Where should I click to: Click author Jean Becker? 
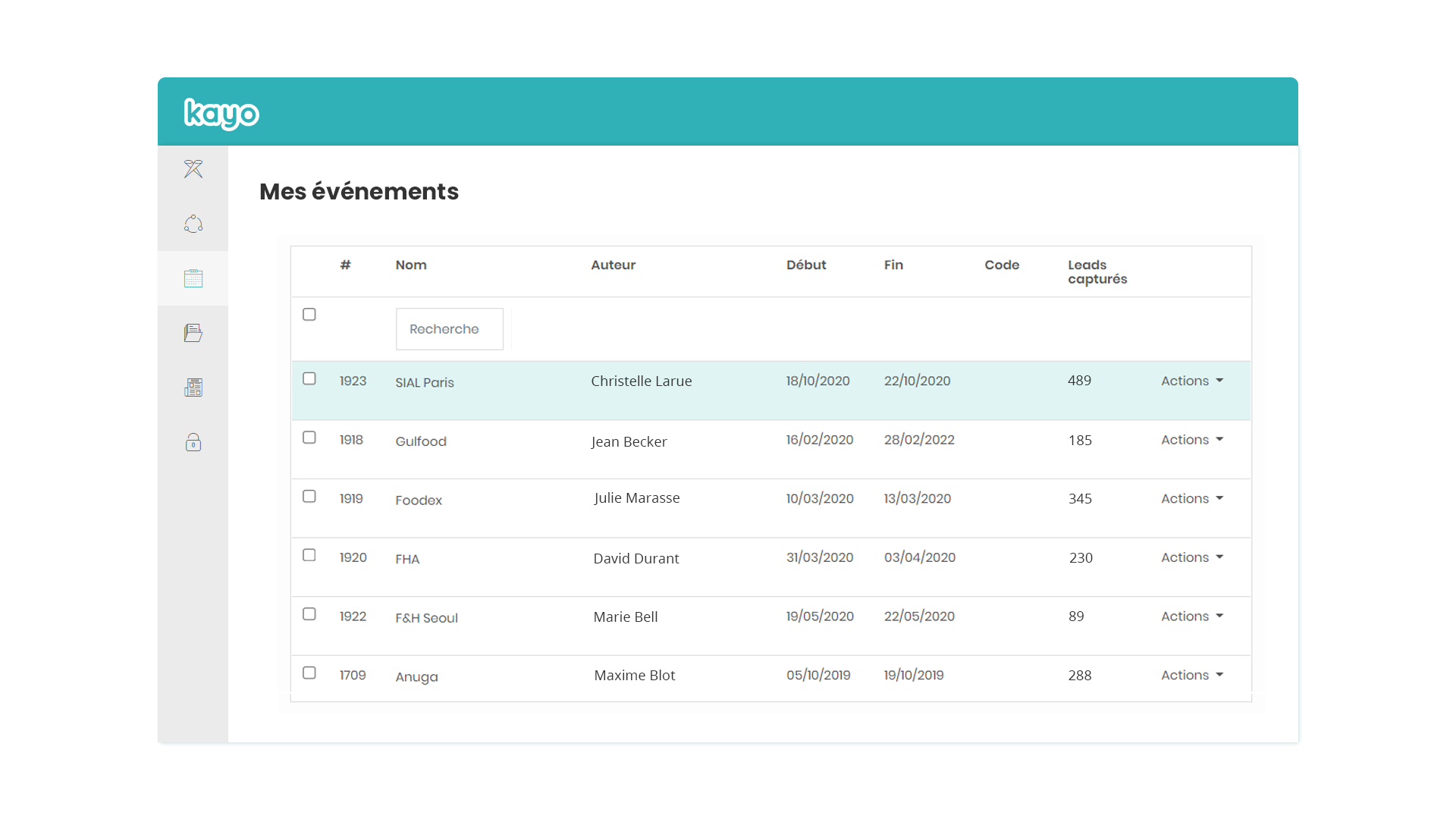pos(629,442)
